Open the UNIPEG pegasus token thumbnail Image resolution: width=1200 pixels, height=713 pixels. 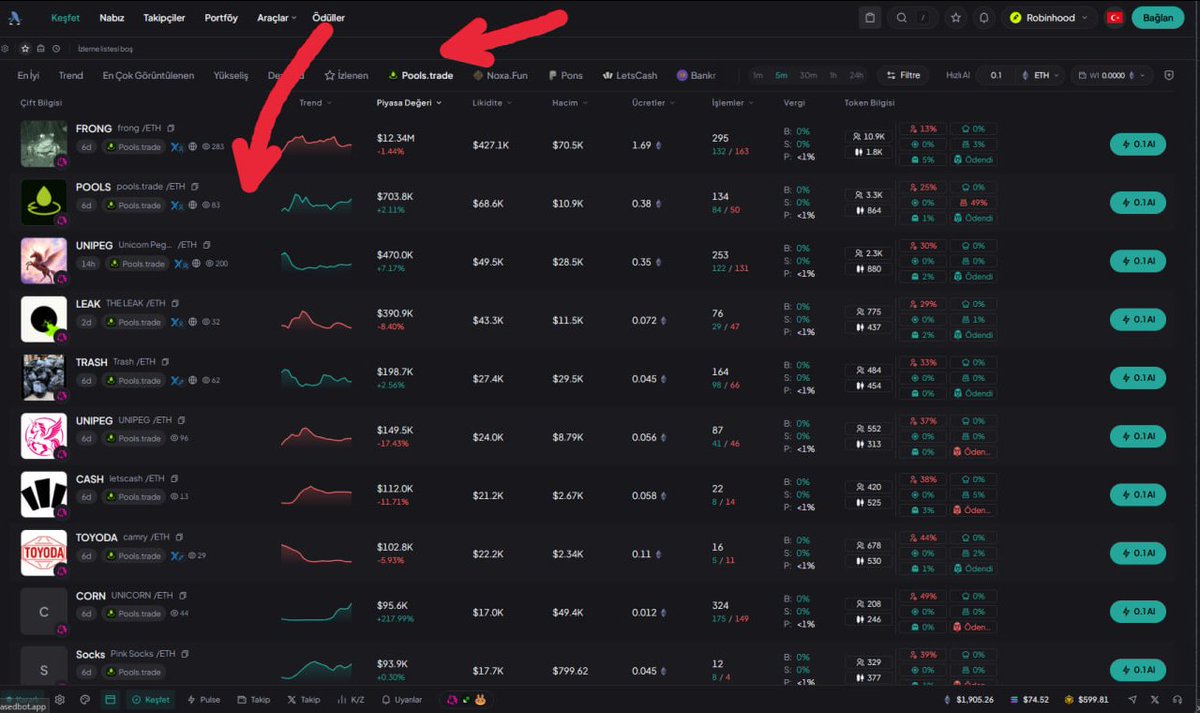point(44,260)
